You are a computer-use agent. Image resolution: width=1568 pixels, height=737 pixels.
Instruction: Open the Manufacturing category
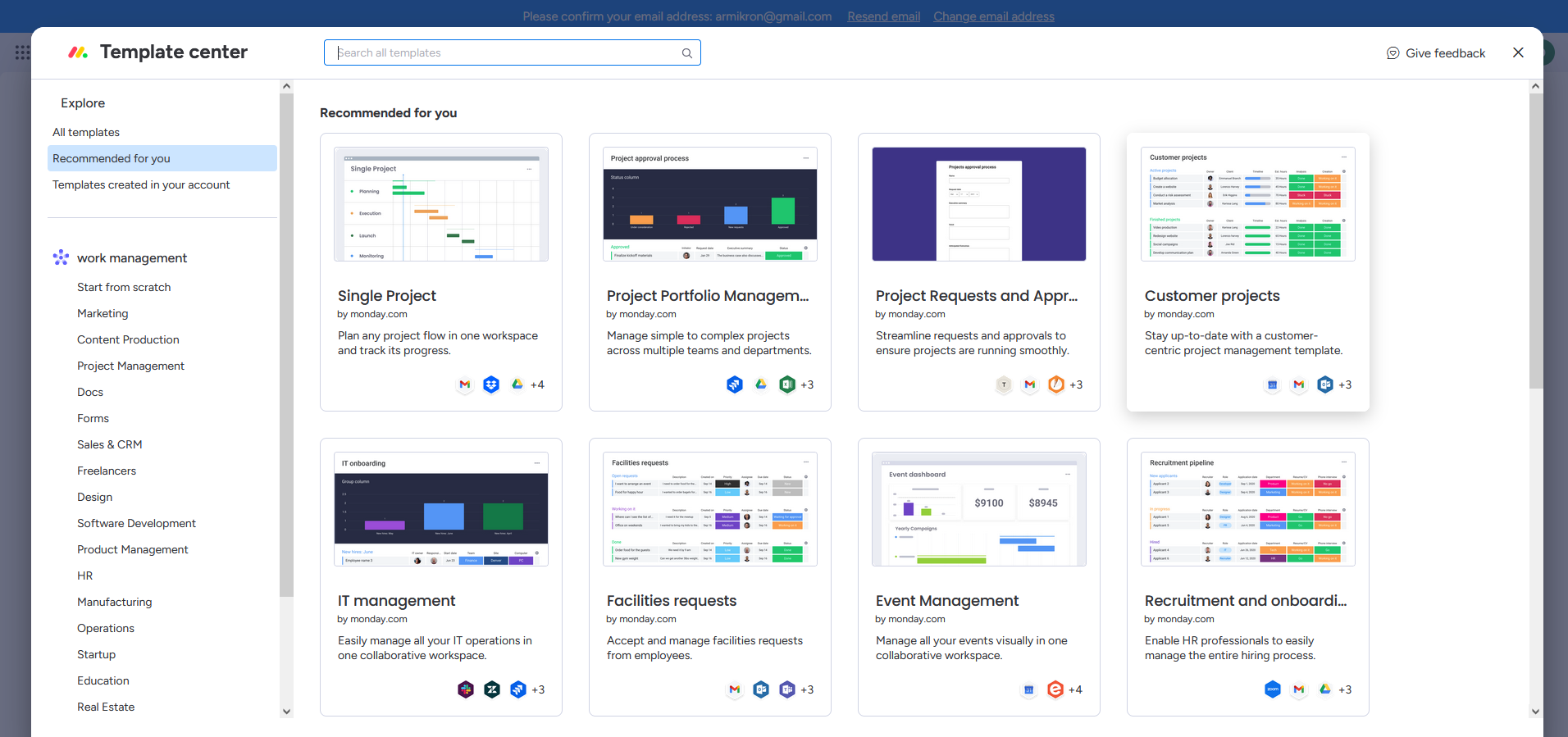[x=115, y=602]
